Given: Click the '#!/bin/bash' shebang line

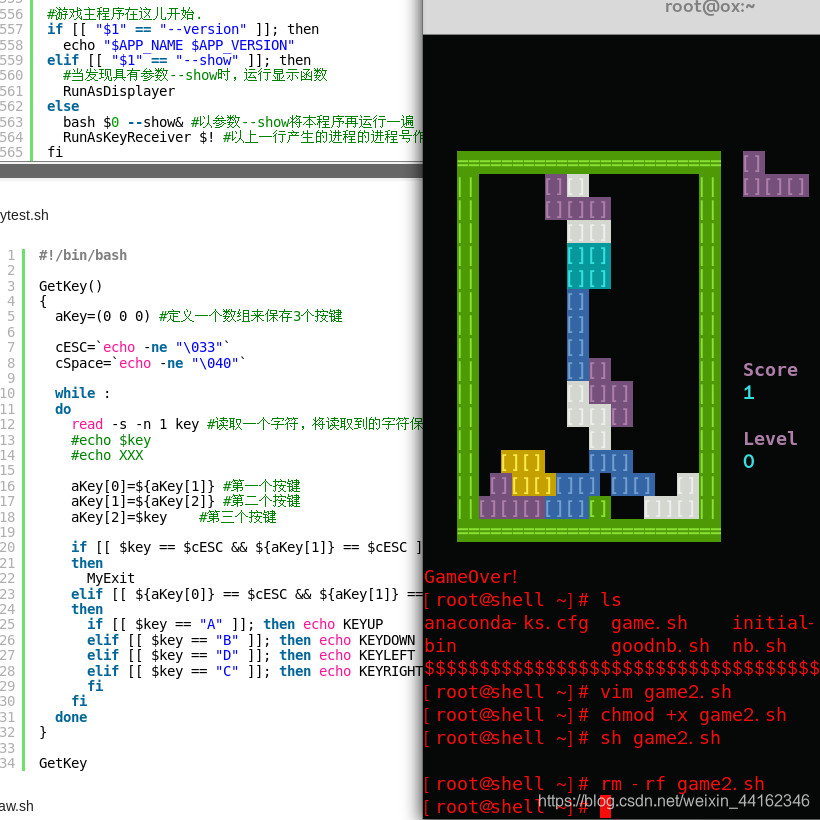Looking at the screenshot, I should (83, 255).
